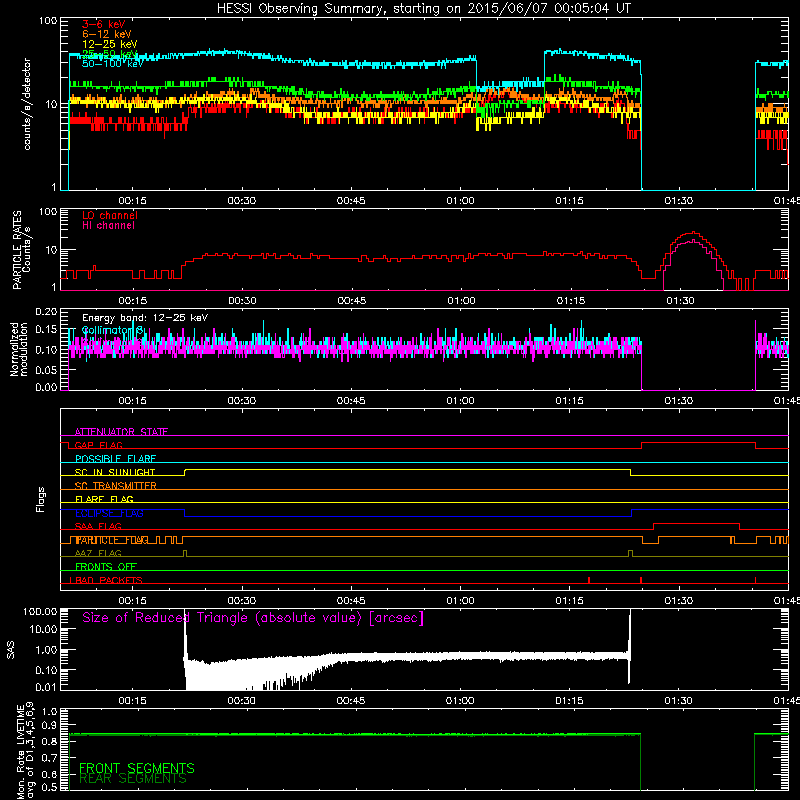
Task: Click the vertical Flags axis title
Action: (x=41, y=499)
